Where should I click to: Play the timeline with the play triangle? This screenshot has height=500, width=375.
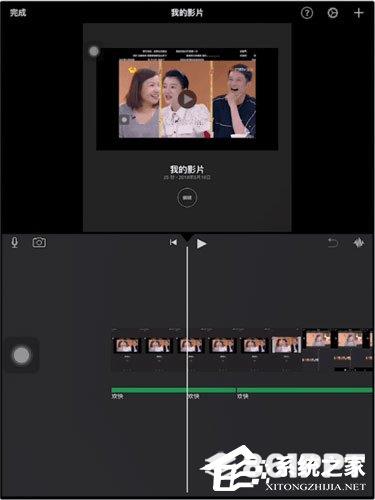[x=201, y=244]
